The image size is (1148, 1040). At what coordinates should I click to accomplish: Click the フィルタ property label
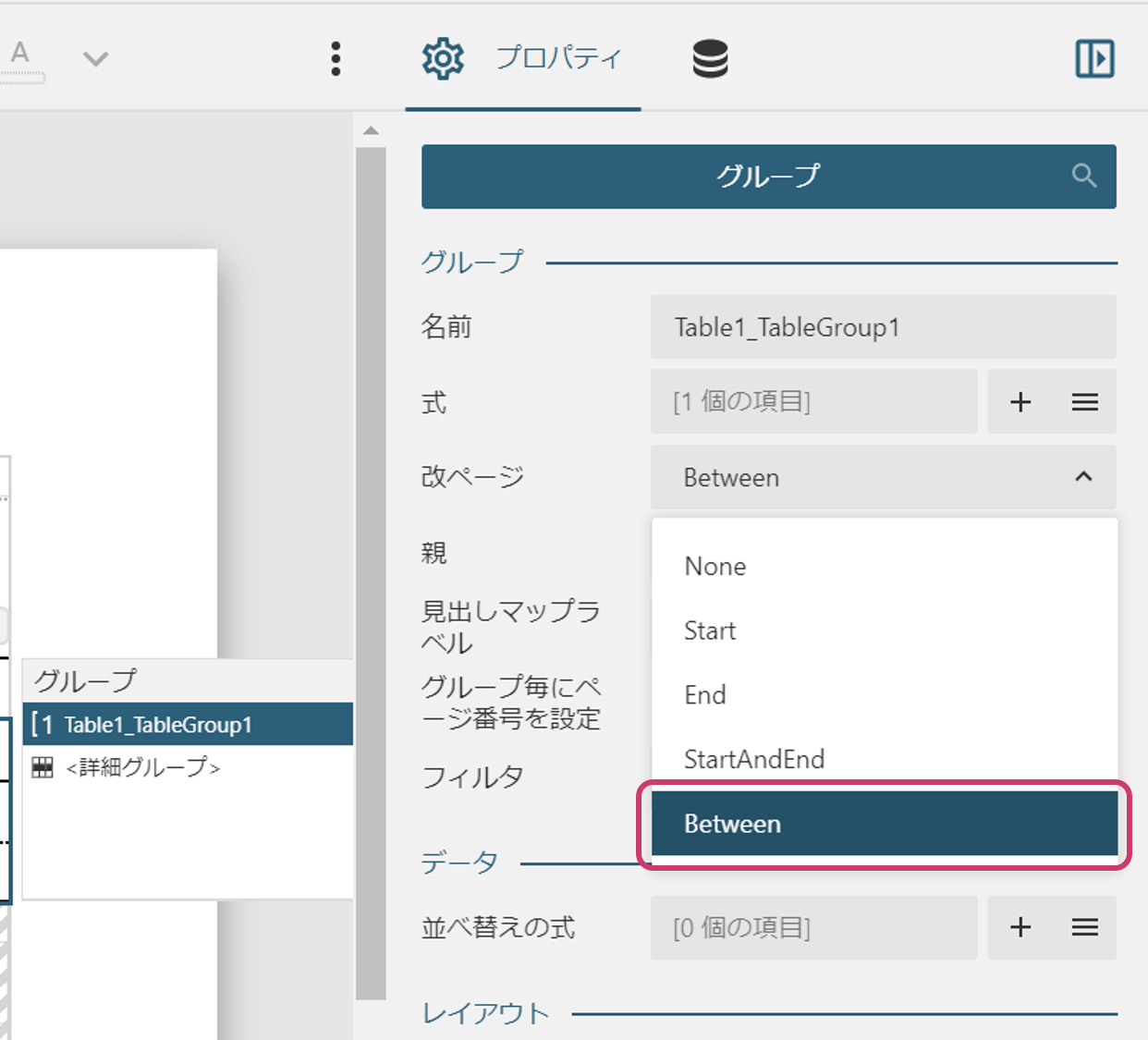pyautogui.click(x=472, y=777)
